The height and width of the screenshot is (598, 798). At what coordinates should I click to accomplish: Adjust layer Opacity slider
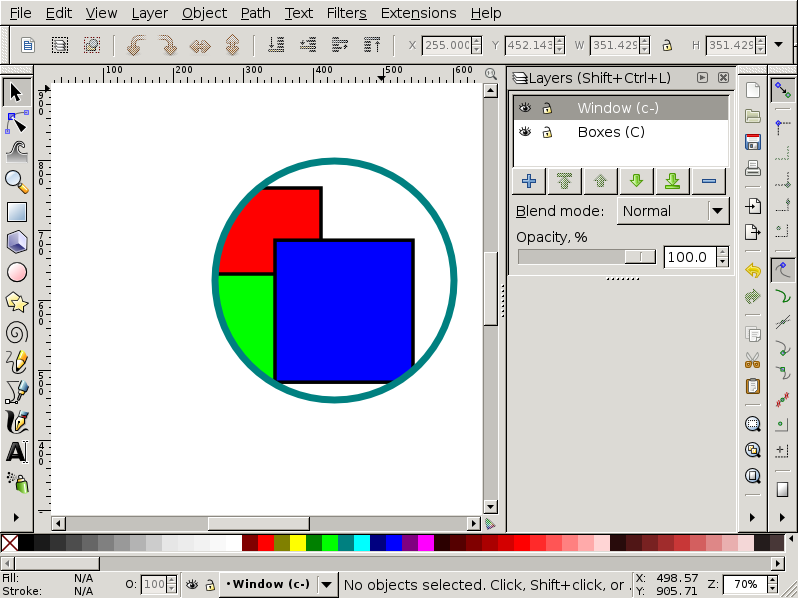587,257
